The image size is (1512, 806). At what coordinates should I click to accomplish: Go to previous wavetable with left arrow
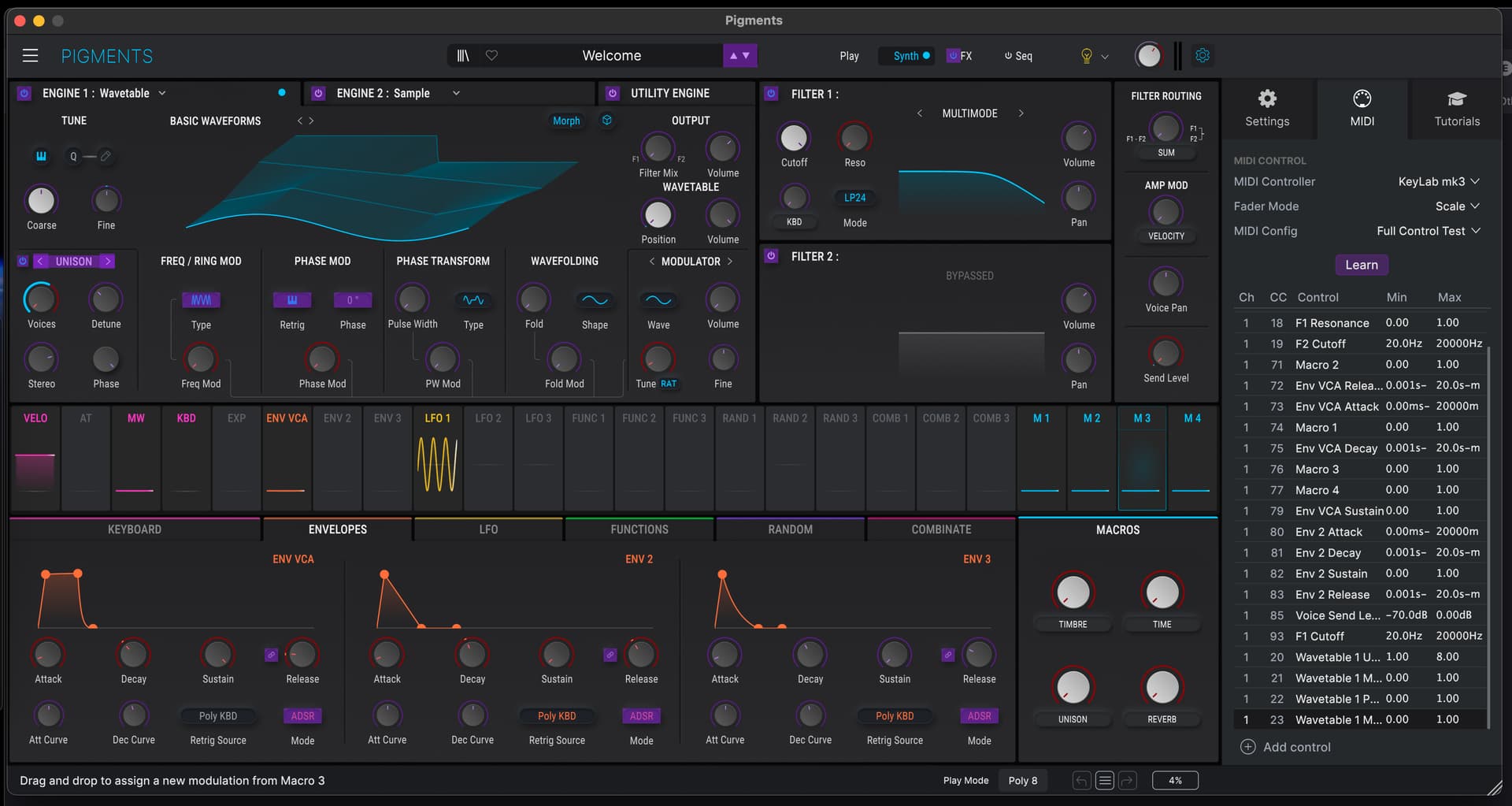(299, 121)
